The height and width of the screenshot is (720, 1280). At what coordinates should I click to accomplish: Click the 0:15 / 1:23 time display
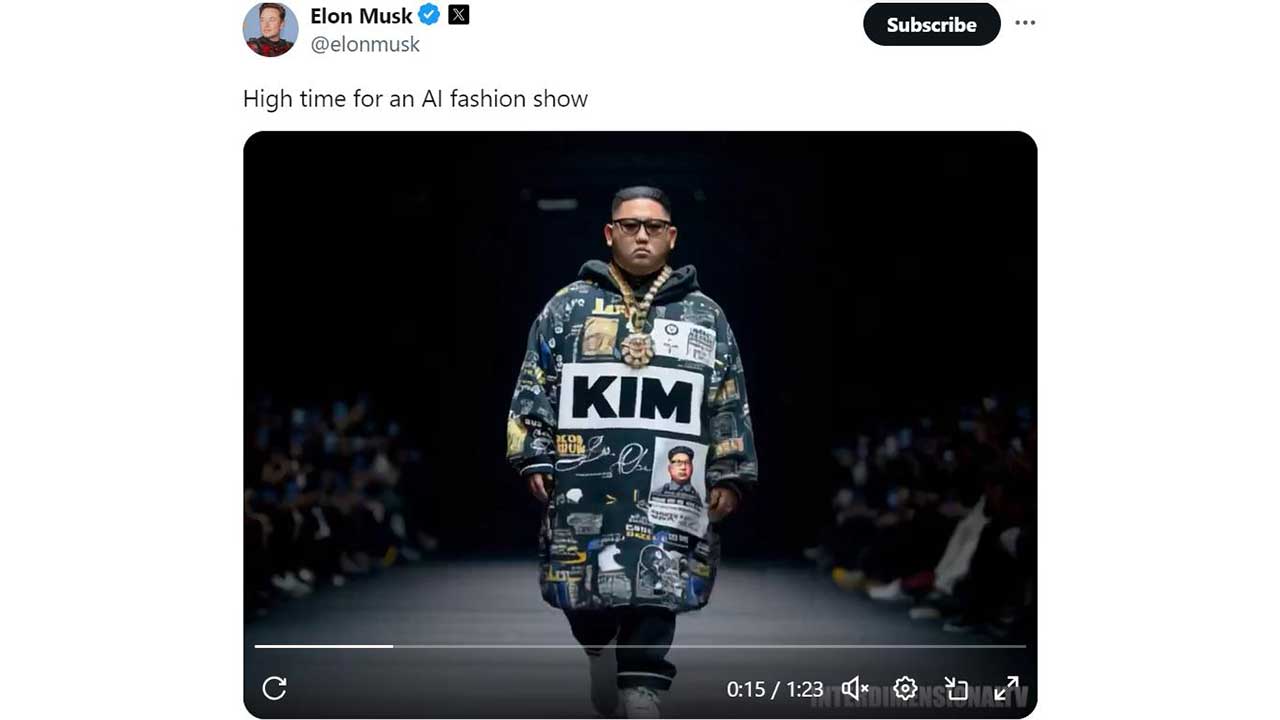click(x=775, y=689)
